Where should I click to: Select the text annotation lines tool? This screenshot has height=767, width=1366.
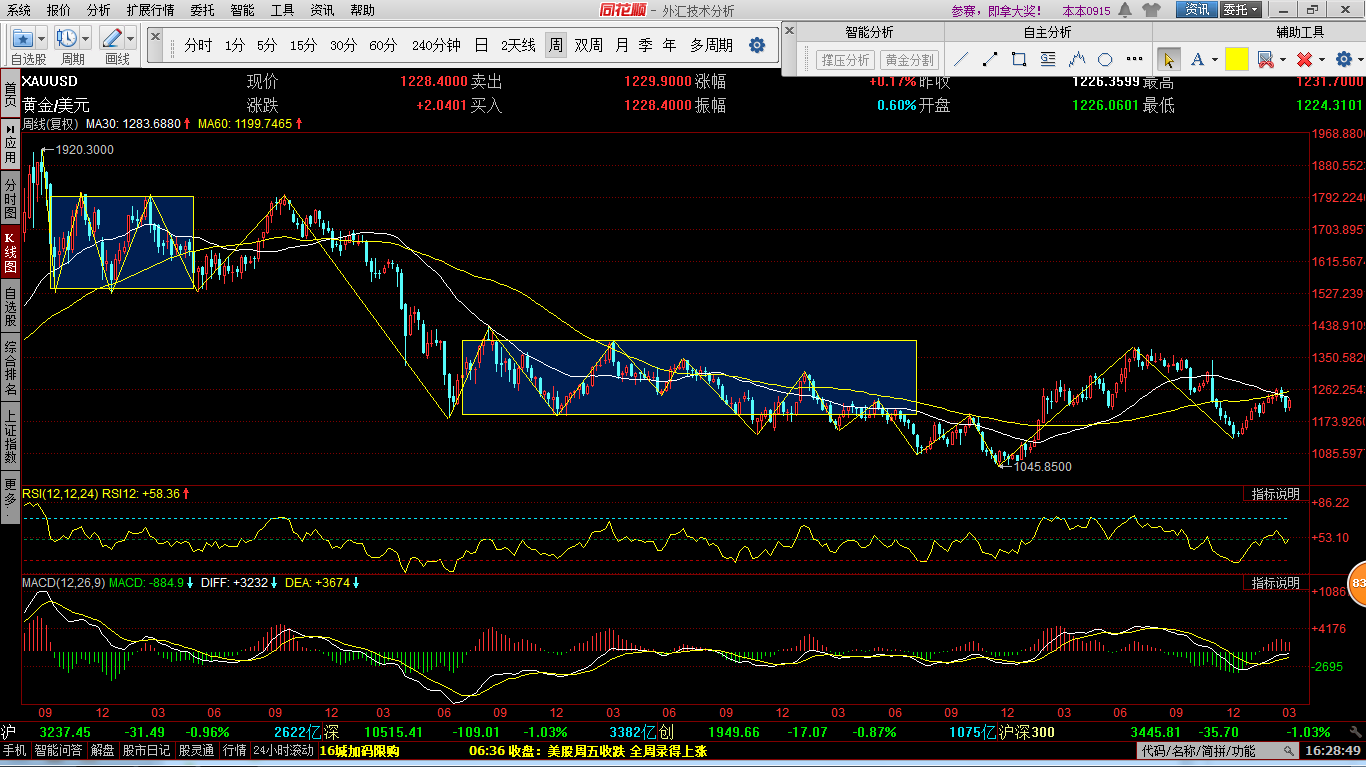pyautogui.click(x=1047, y=59)
